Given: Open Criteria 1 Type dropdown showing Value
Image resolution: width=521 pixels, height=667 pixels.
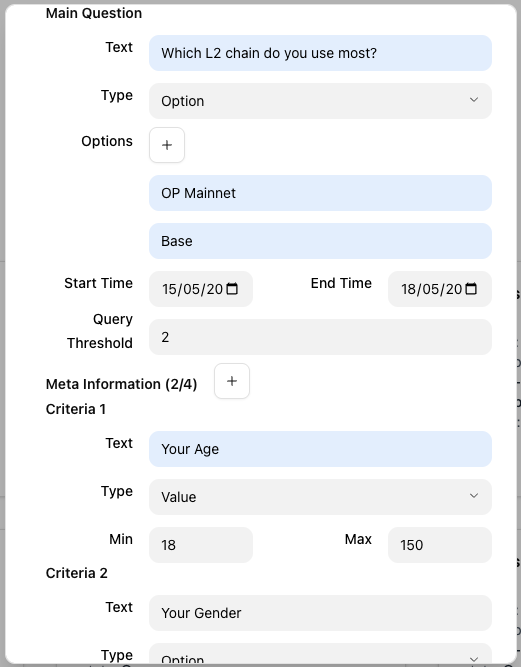Looking at the screenshot, I should tap(320, 497).
